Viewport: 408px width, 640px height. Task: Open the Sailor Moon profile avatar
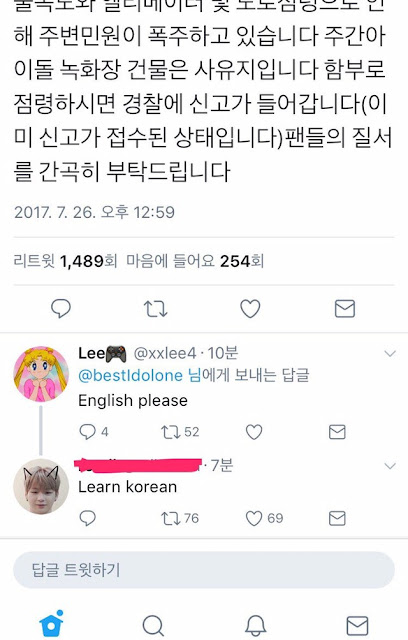tap(41, 375)
